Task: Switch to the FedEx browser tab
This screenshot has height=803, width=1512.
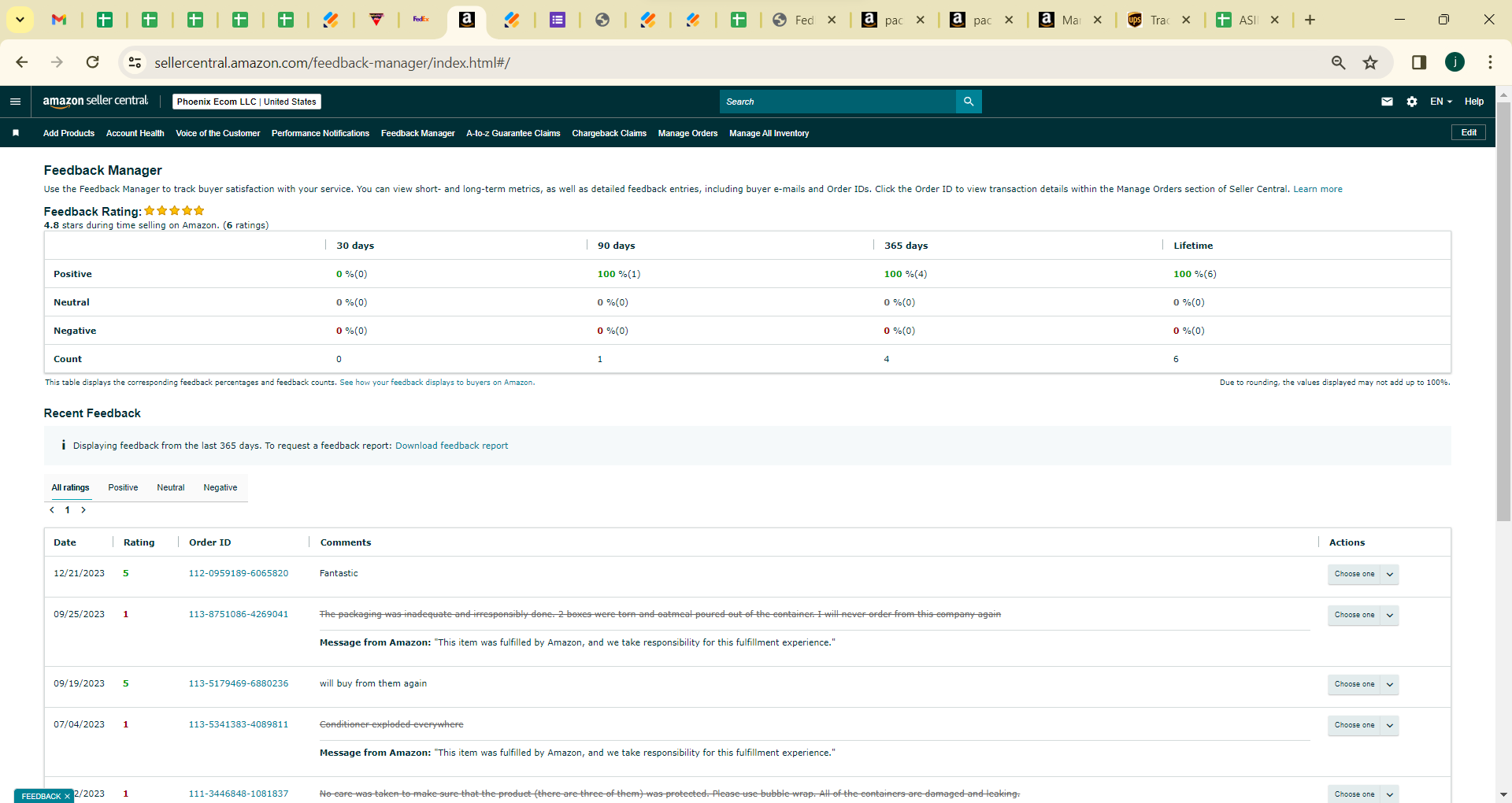Action: click(x=421, y=20)
